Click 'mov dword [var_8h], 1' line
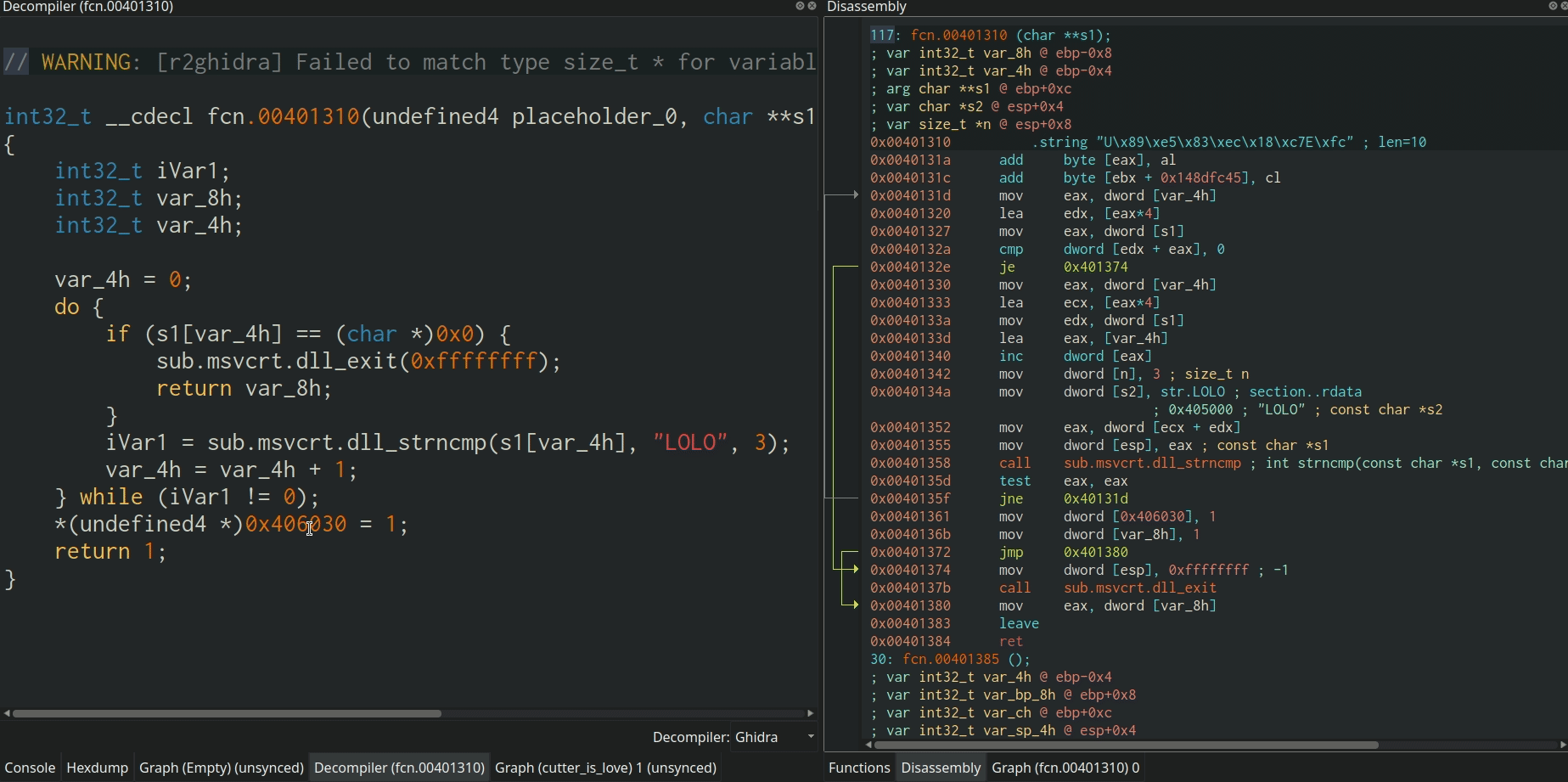The image size is (1568, 782). point(1099,534)
